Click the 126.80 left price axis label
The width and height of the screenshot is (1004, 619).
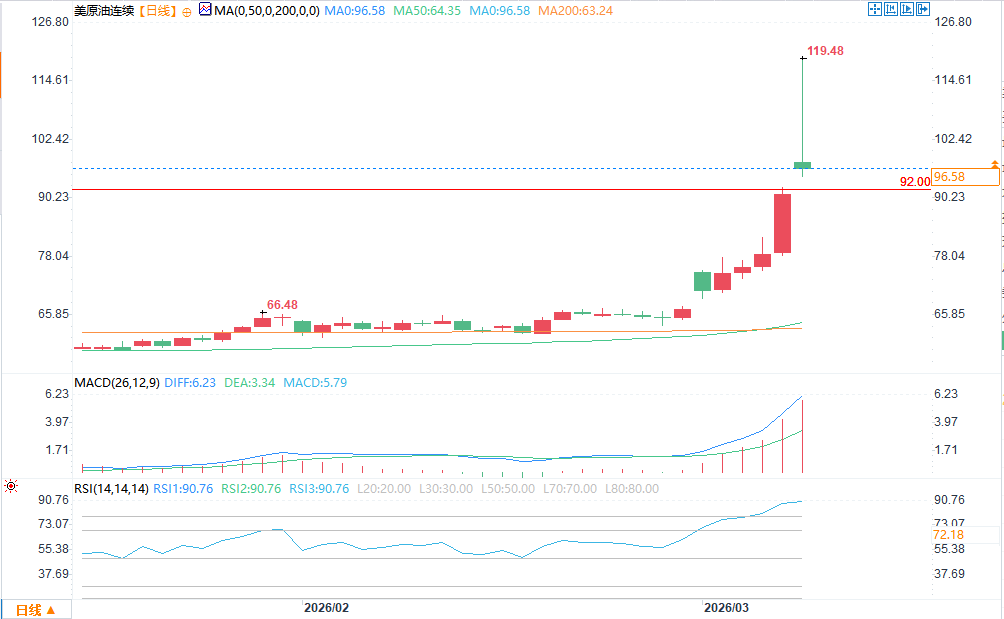coord(50,22)
